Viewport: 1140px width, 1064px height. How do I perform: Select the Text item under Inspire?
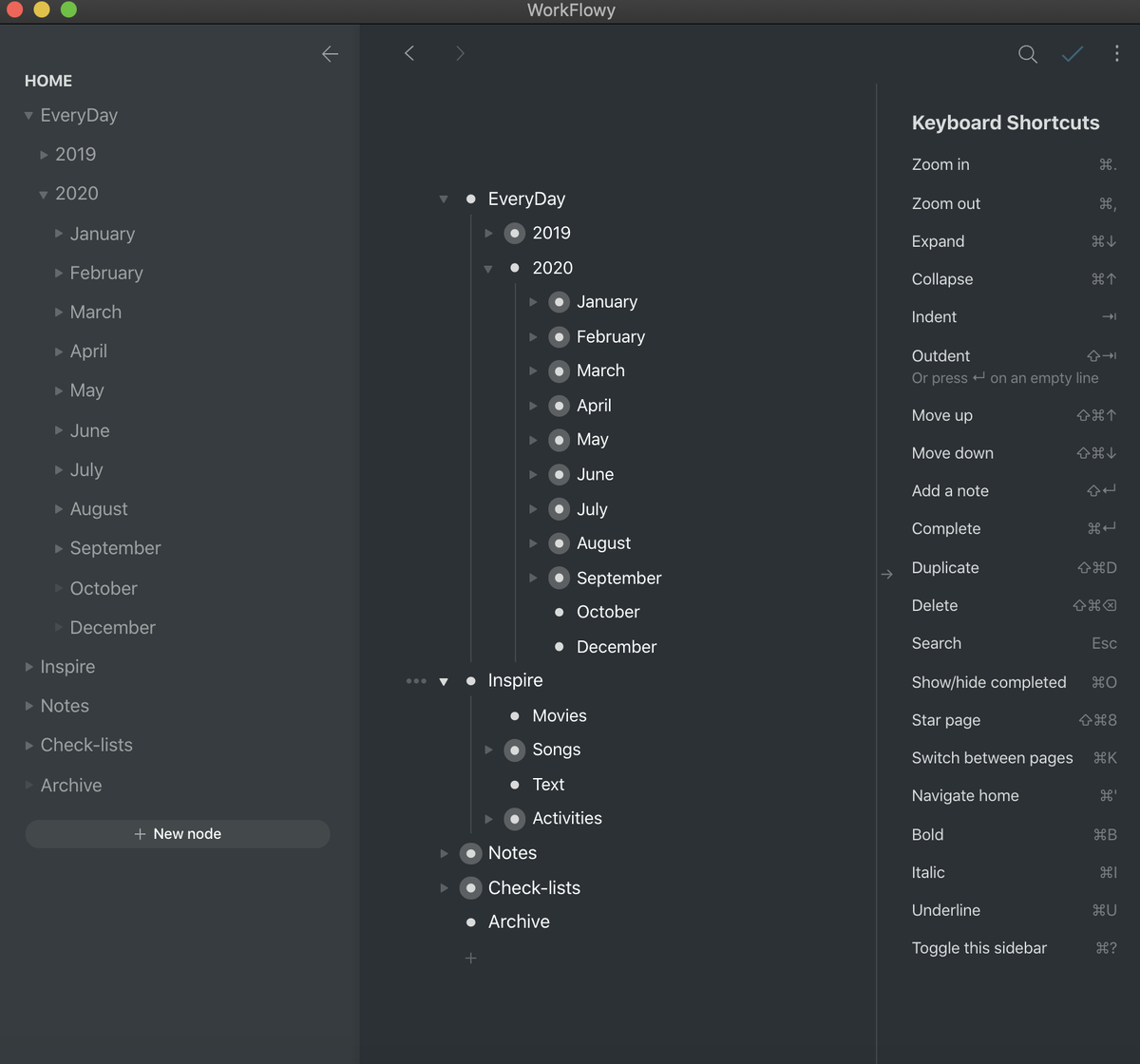(x=548, y=784)
